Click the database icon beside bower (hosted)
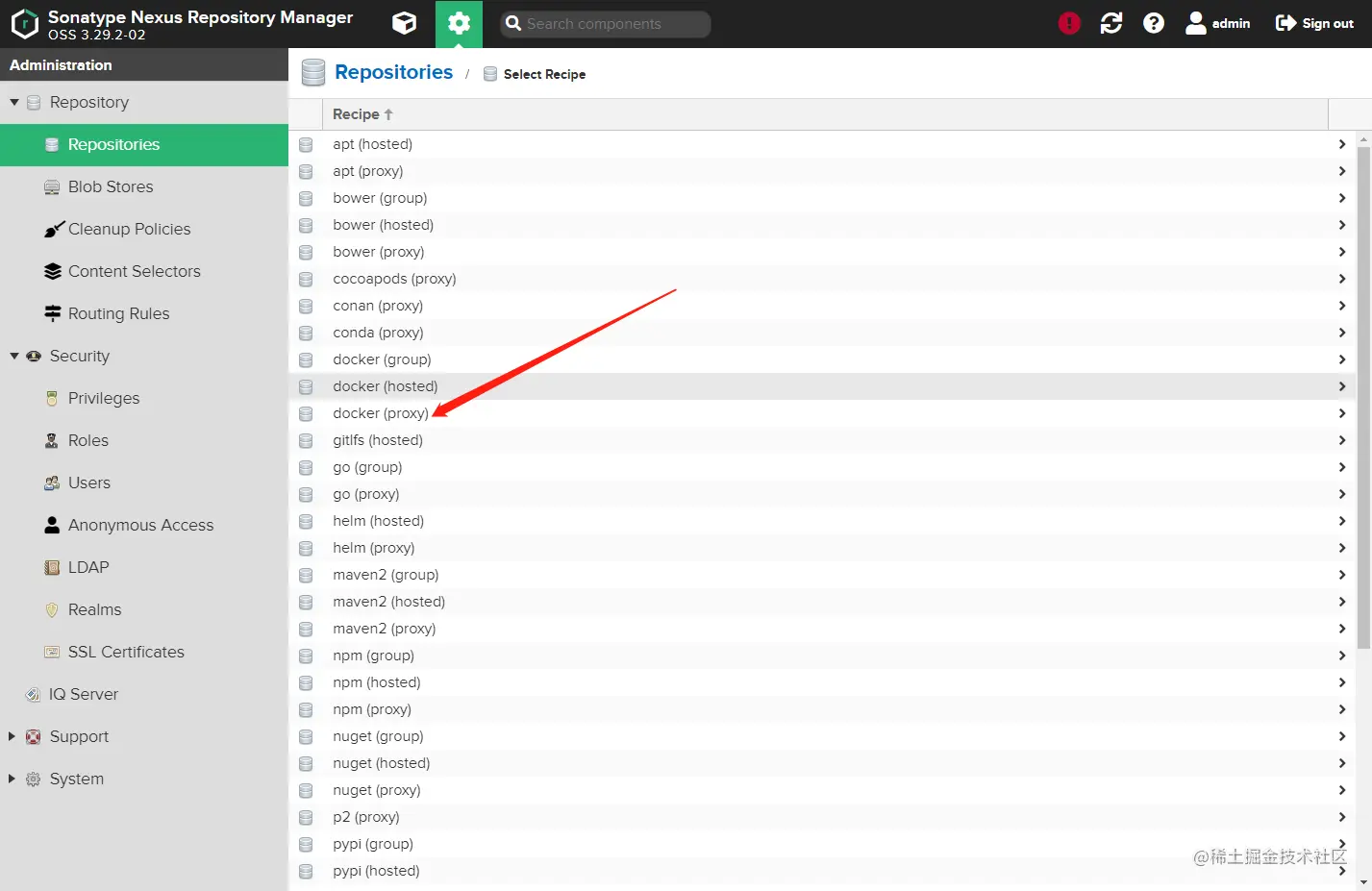 pyautogui.click(x=306, y=225)
